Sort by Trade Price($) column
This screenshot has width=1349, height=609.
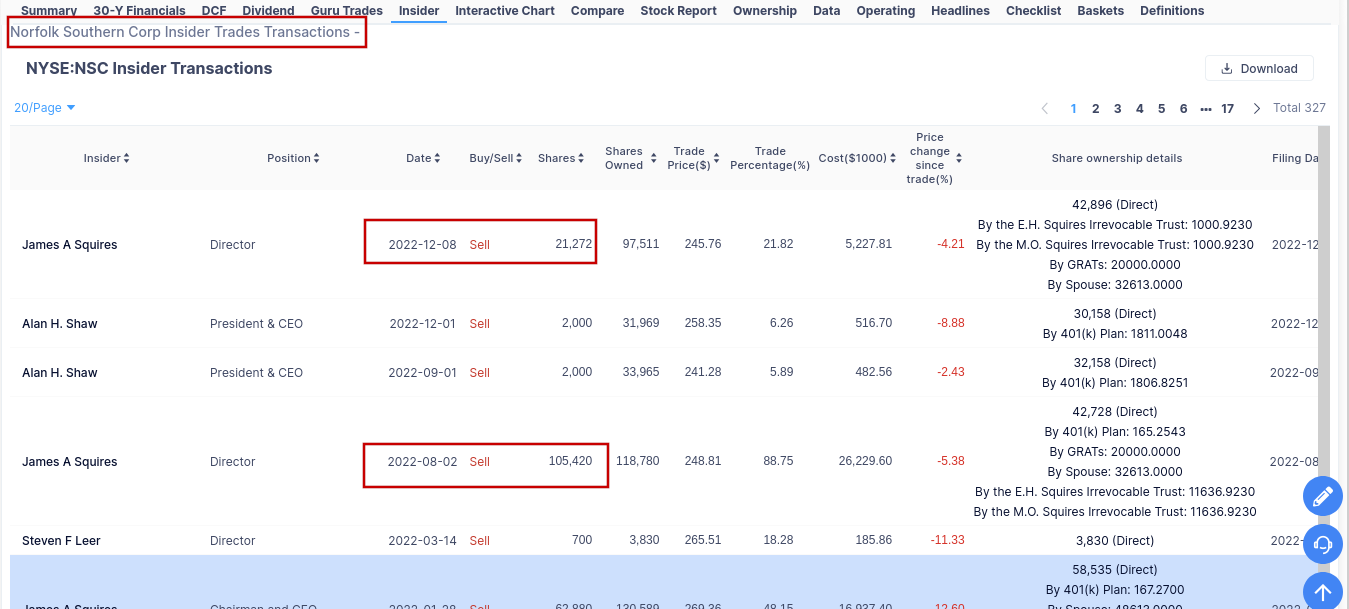click(693, 158)
